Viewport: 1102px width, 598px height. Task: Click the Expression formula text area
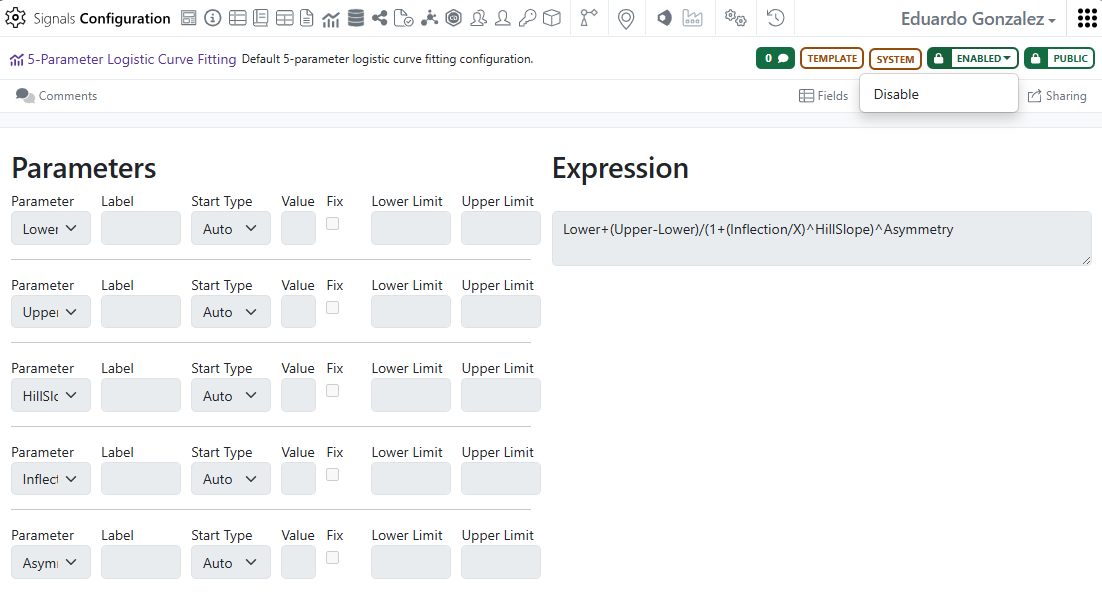pos(821,238)
